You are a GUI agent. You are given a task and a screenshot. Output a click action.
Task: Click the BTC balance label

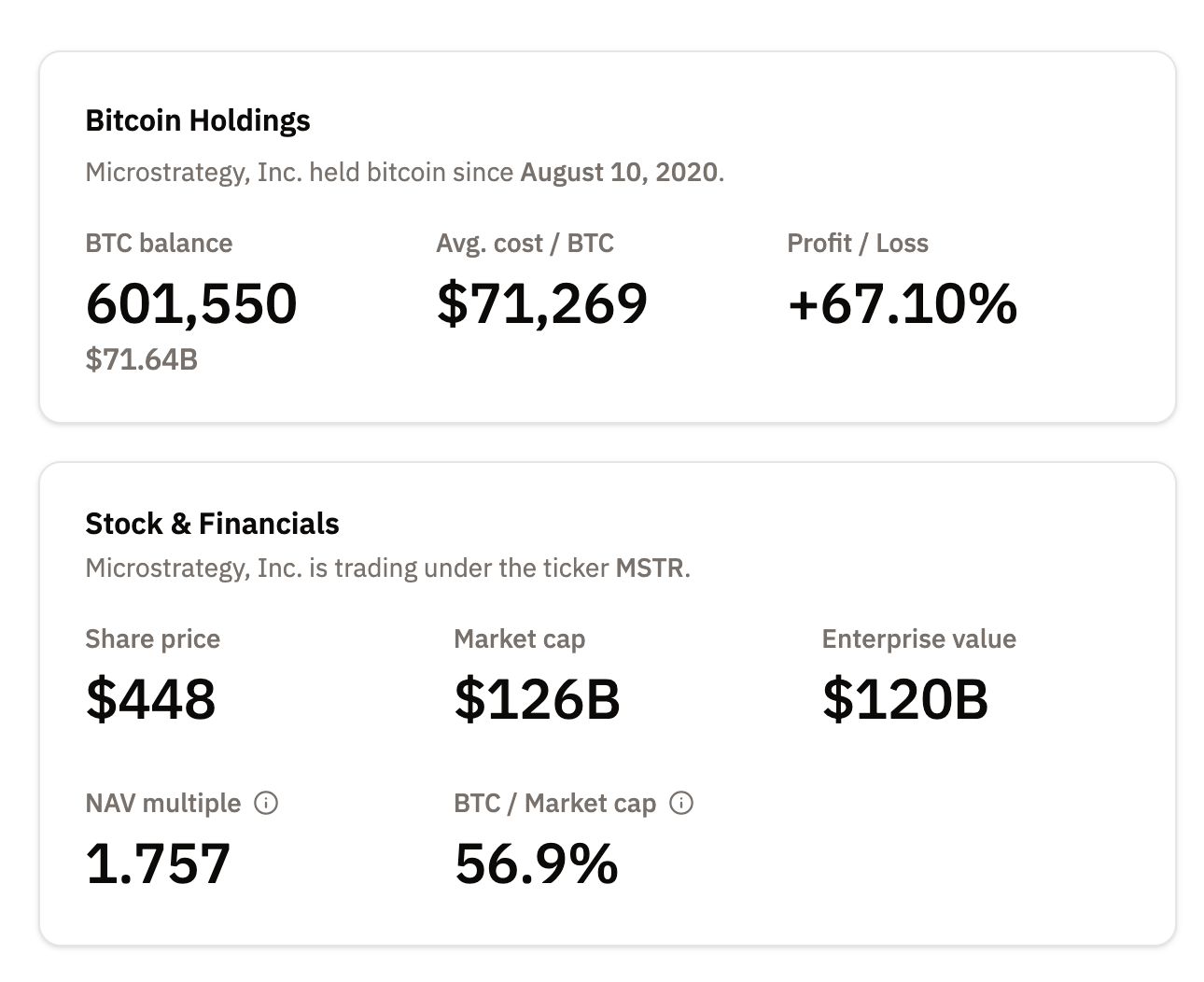coord(159,244)
